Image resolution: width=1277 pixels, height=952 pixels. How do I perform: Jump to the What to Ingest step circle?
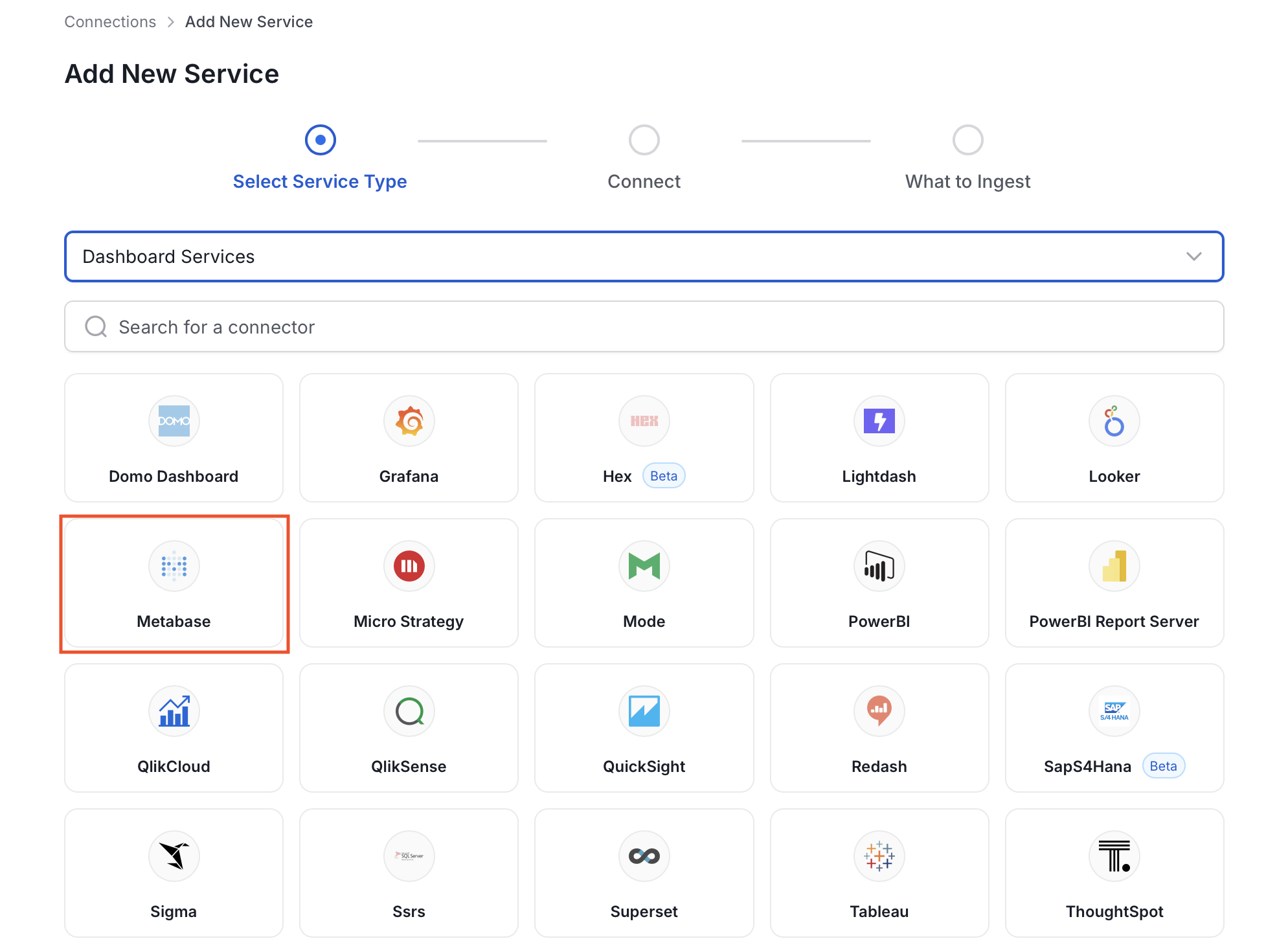[967, 140]
